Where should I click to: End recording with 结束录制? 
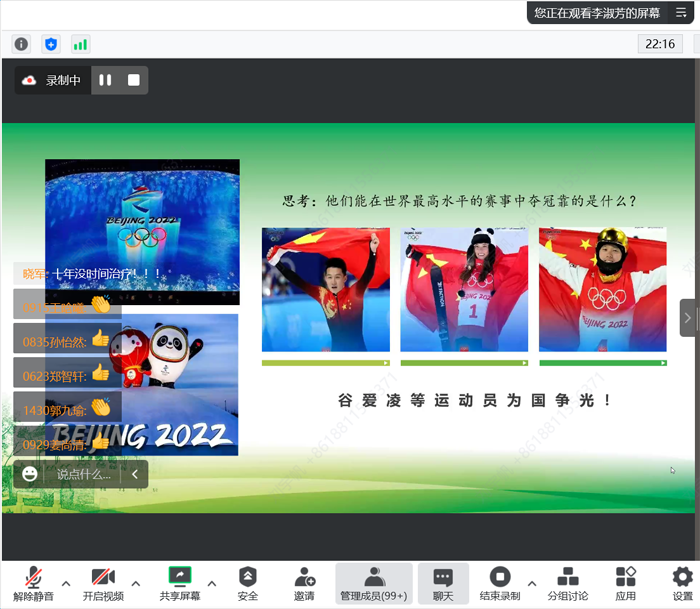(500, 584)
